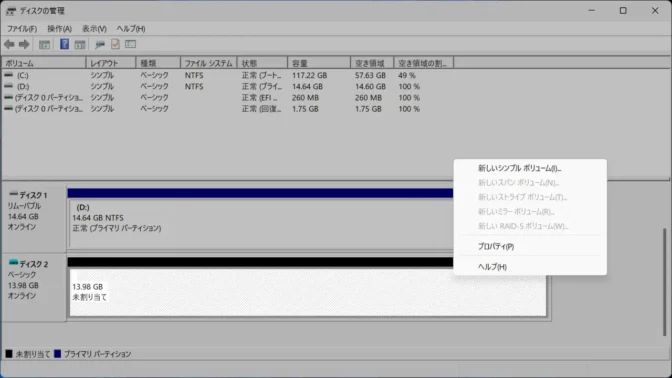
Task: Sort by the 種類 column header
Action: [158, 63]
